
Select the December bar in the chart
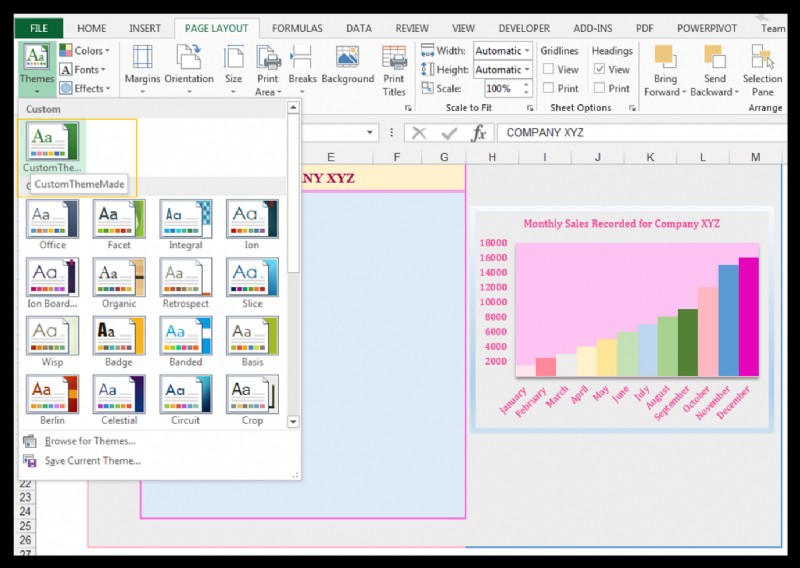point(748,316)
